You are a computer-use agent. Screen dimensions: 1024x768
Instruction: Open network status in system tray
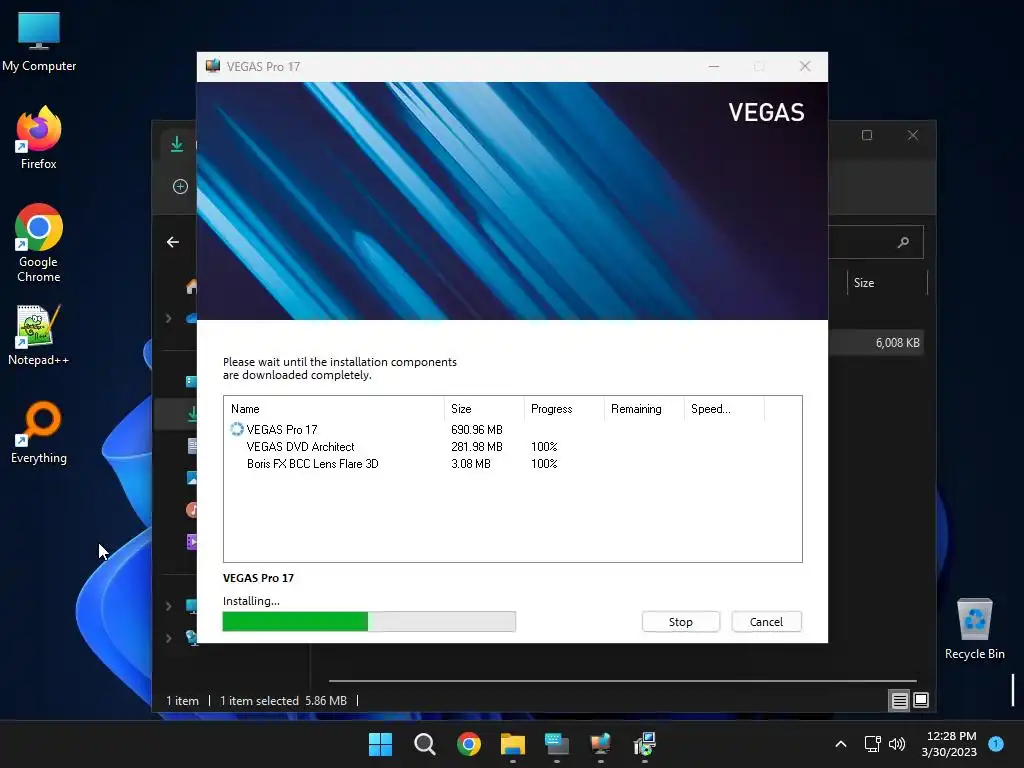click(872, 744)
